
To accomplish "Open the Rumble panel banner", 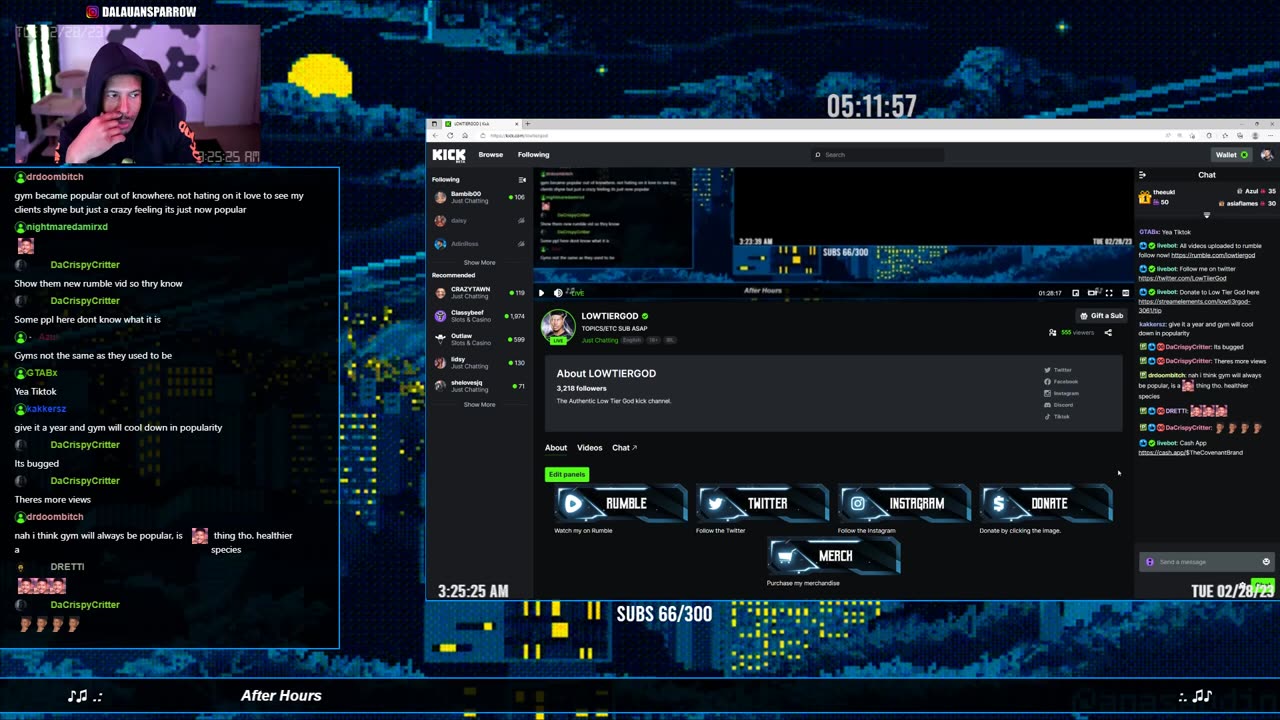I will (x=621, y=503).
